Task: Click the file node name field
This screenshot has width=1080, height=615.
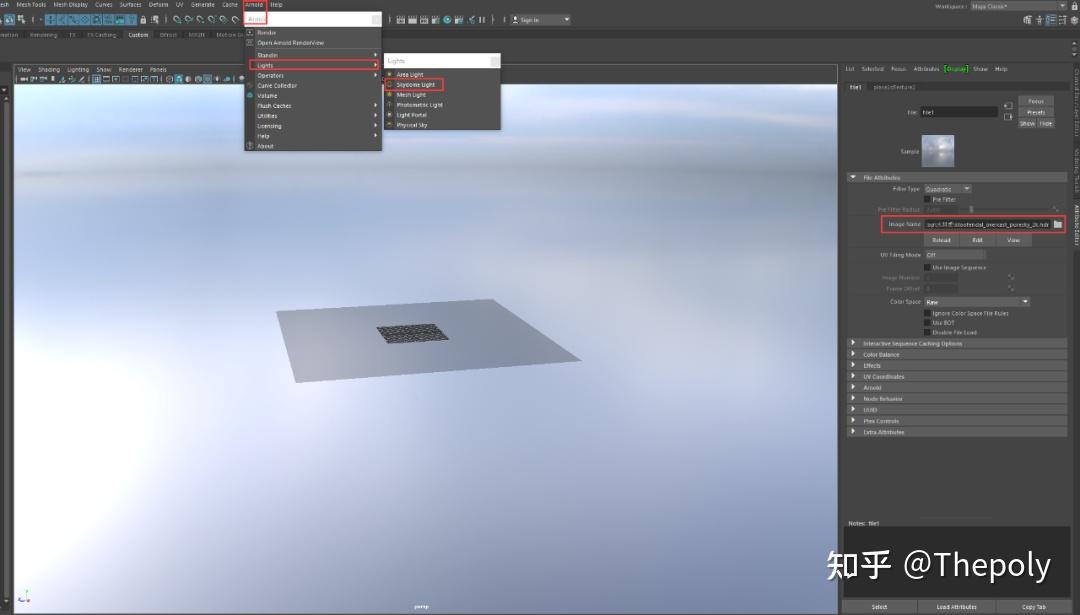Action: point(959,112)
